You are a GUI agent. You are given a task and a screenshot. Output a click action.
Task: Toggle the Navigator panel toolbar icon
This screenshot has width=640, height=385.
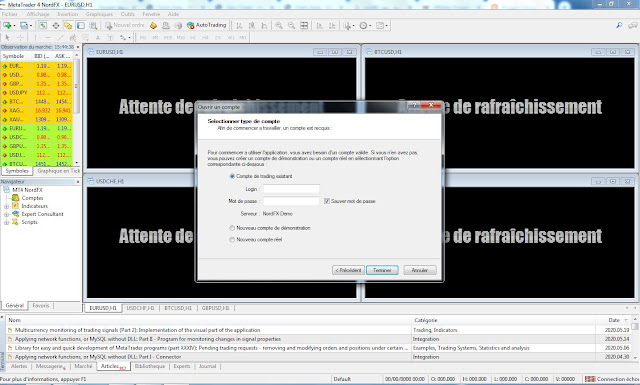coord(68,25)
